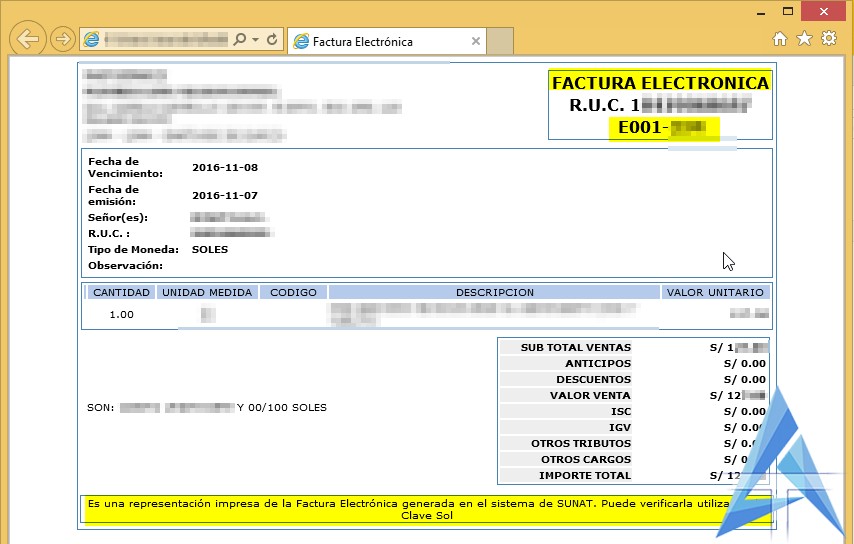Click the yellow FACTURA ELECTRONICA heading
The width and height of the screenshot is (854, 544).
[660, 83]
